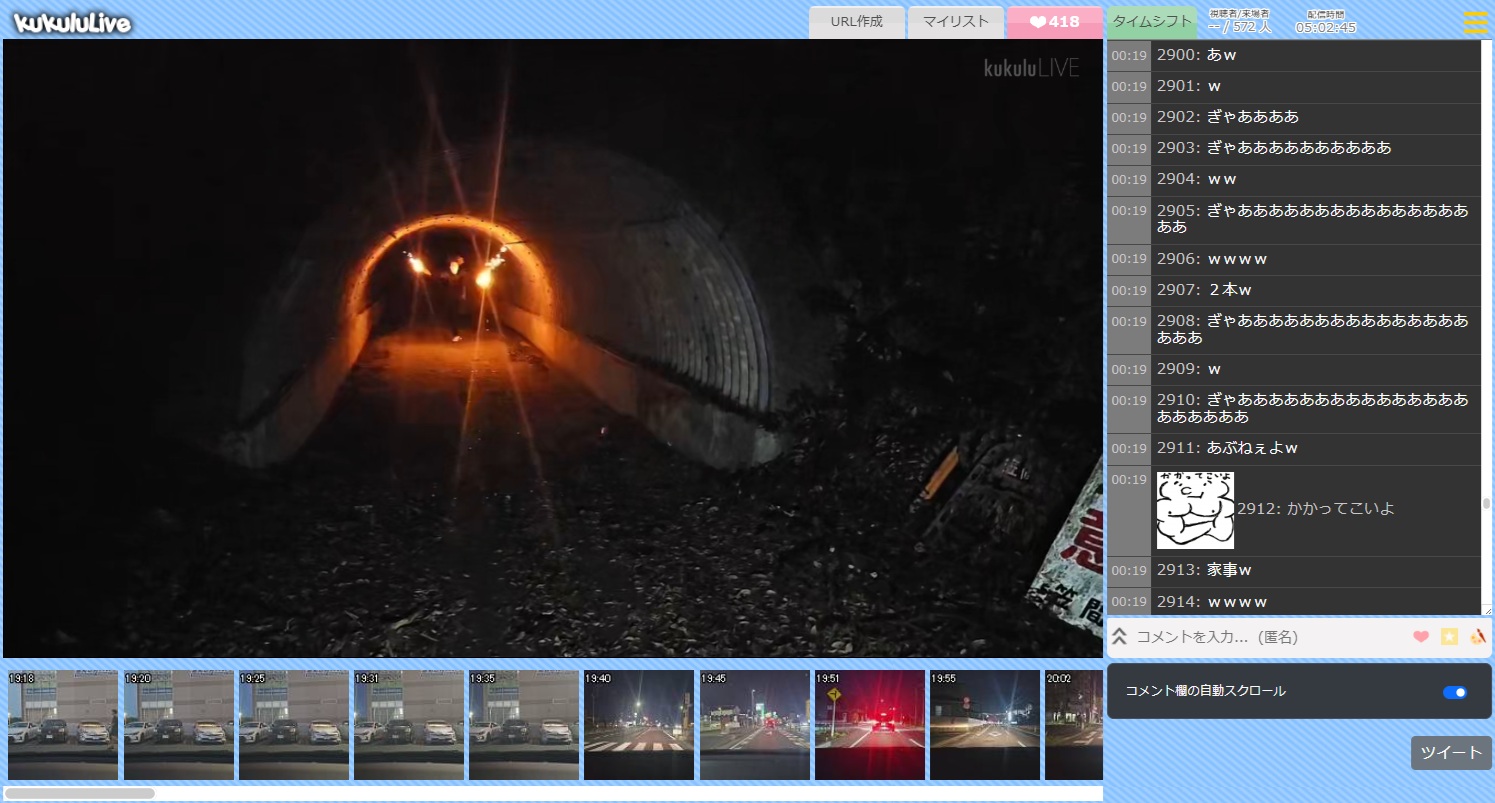Viewport: 1495px width, 803px height.
Task: Select the 19:51 red taillight thumbnail
Action: click(x=869, y=725)
